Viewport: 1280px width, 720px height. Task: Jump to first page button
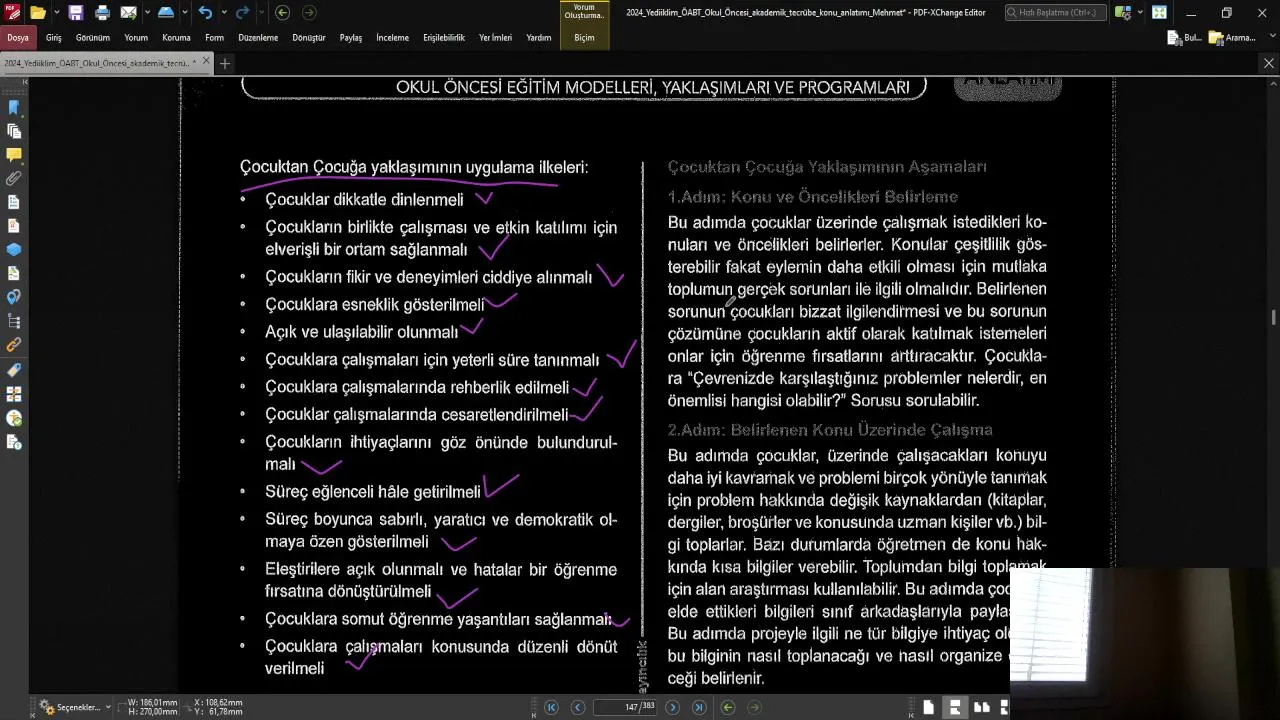click(x=551, y=707)
